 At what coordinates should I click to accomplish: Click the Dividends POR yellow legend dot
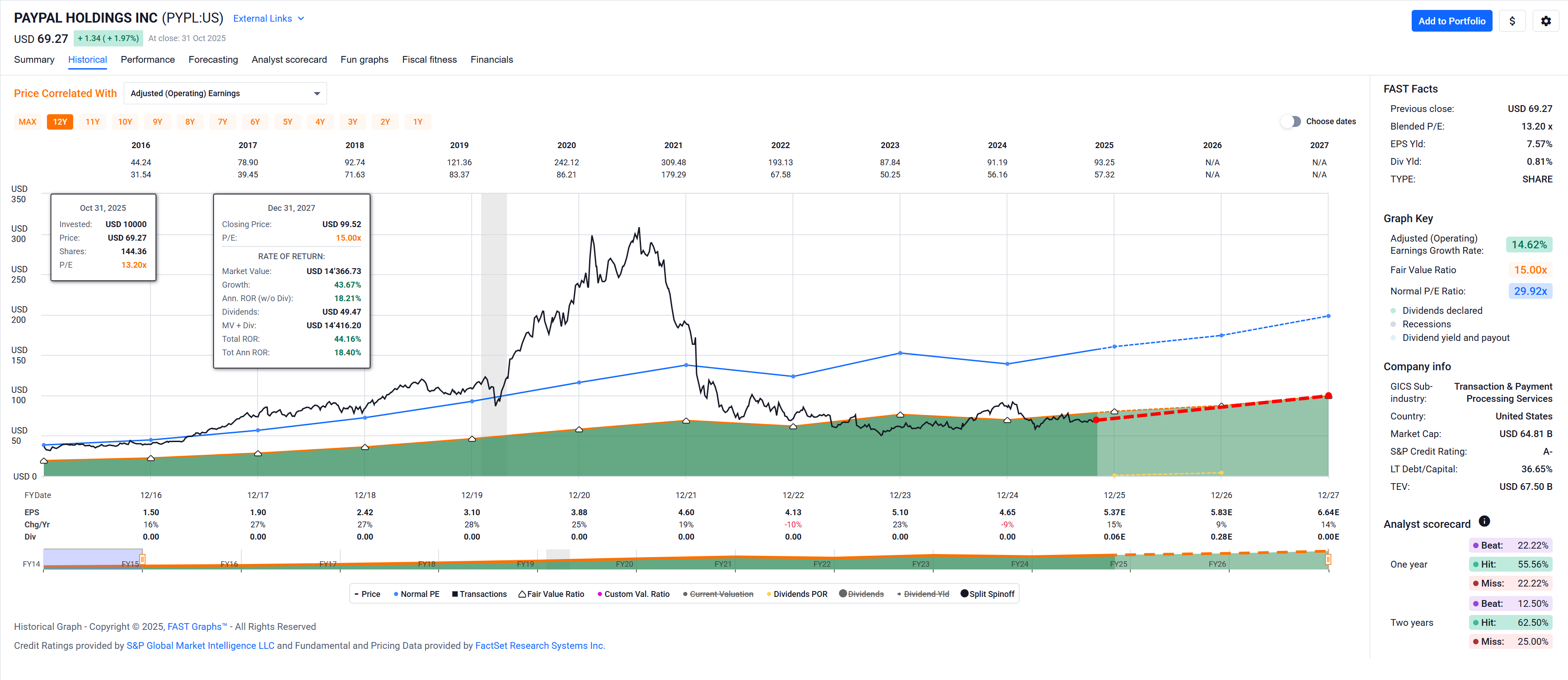(769, 594)
